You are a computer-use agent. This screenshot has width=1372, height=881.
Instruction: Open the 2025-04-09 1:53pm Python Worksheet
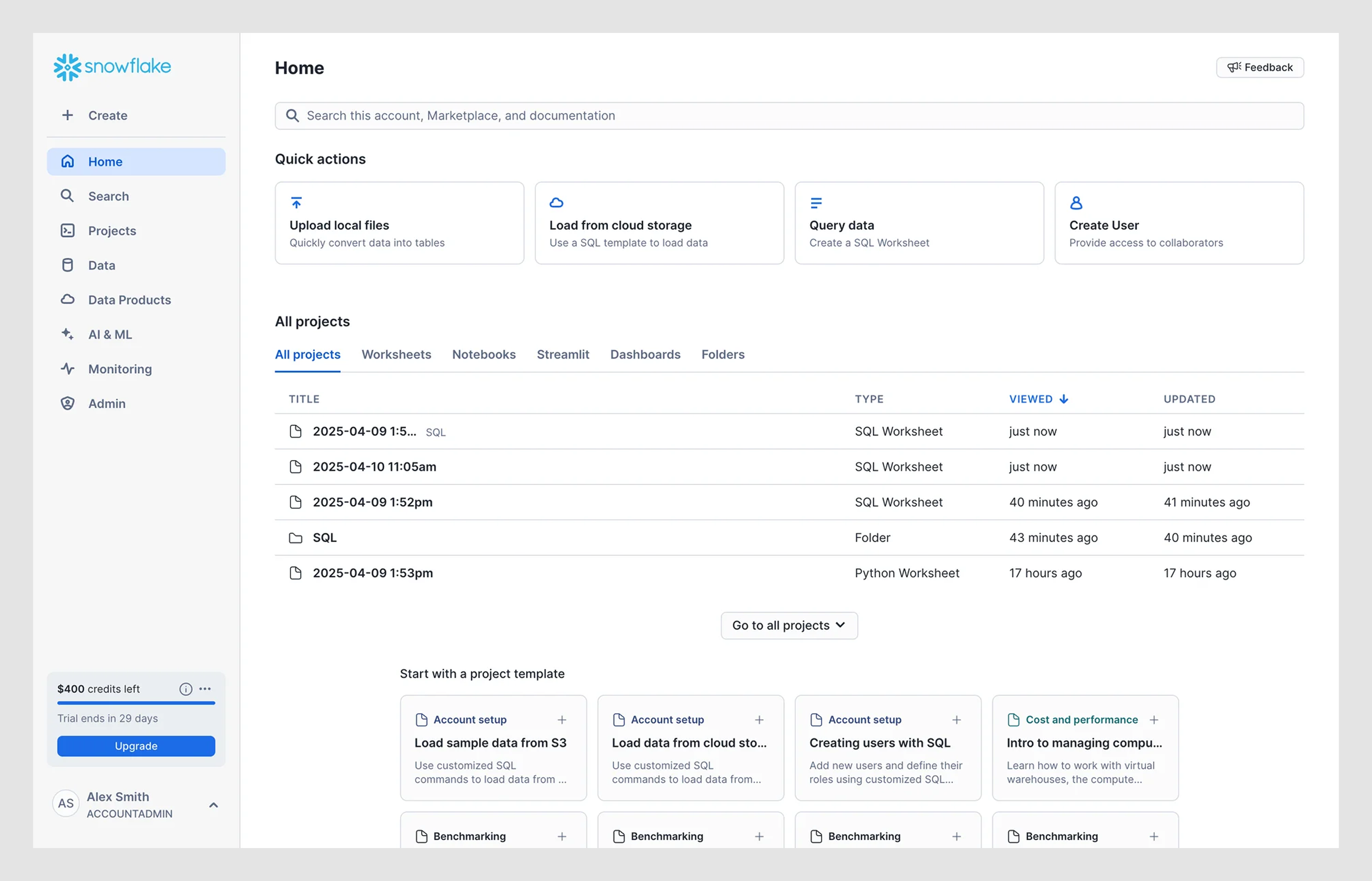tap(789, 573)
